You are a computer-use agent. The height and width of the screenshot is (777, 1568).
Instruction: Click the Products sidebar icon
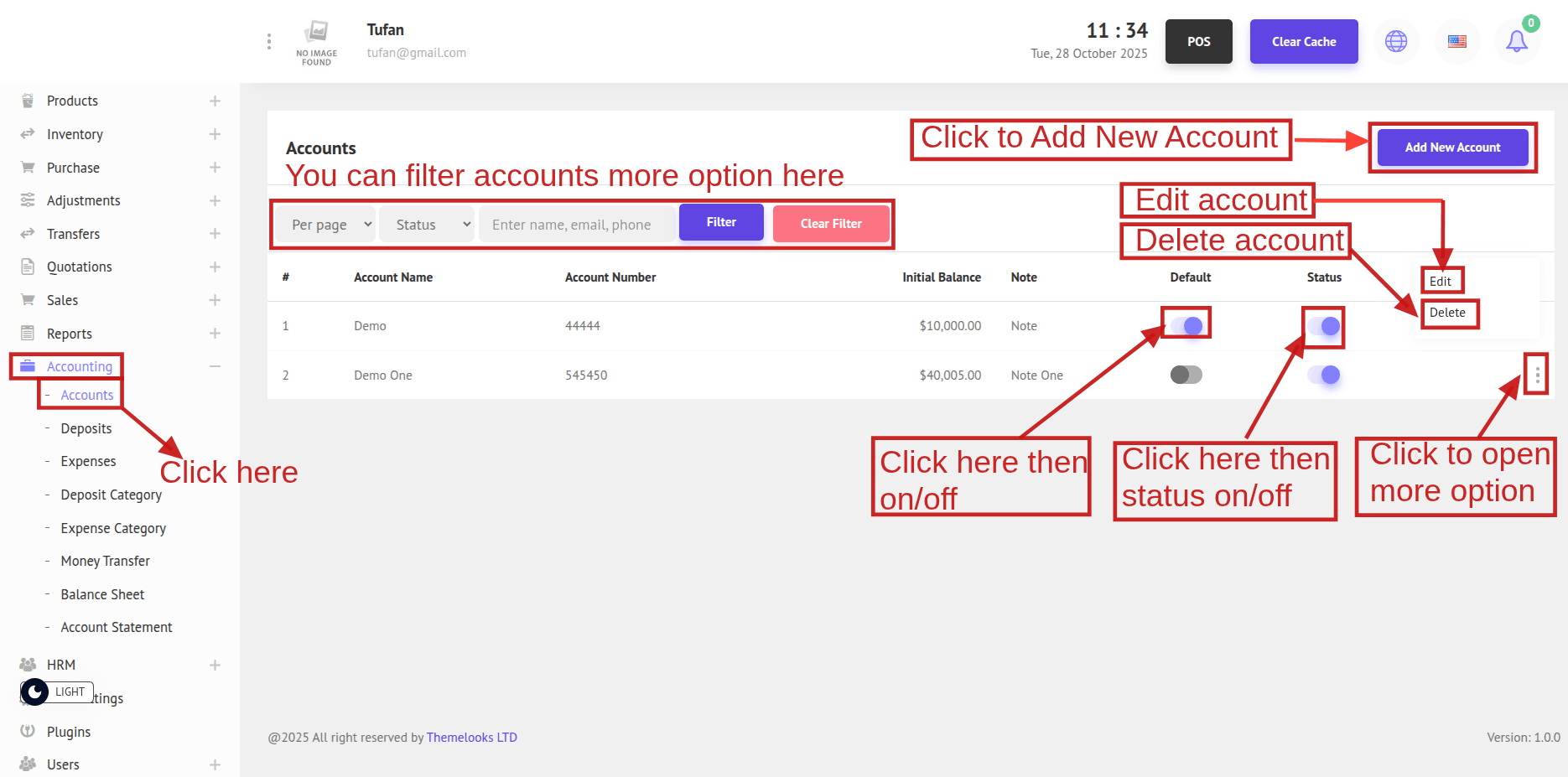click(28, 101)
